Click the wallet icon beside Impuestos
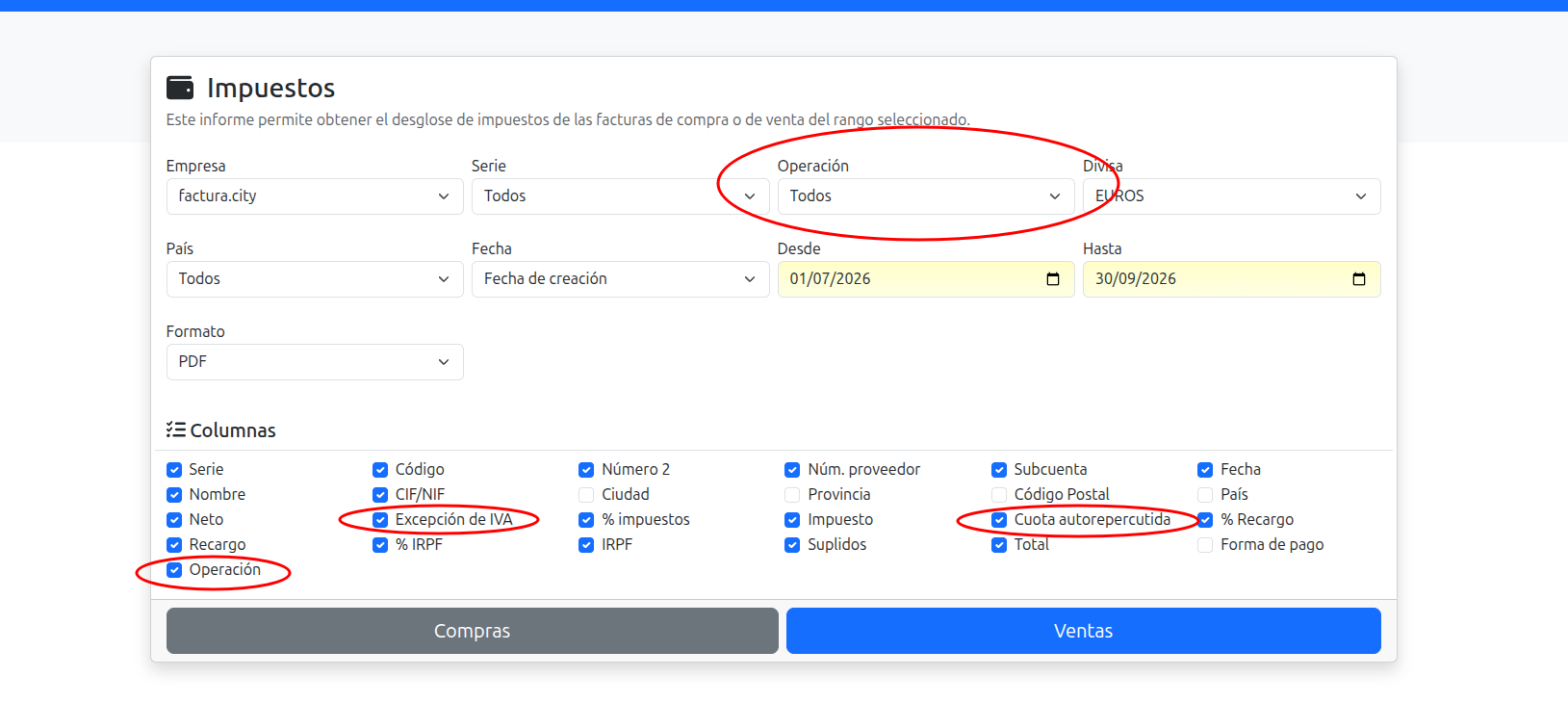This screenshot has width=1568, height=703. point(180,88)
